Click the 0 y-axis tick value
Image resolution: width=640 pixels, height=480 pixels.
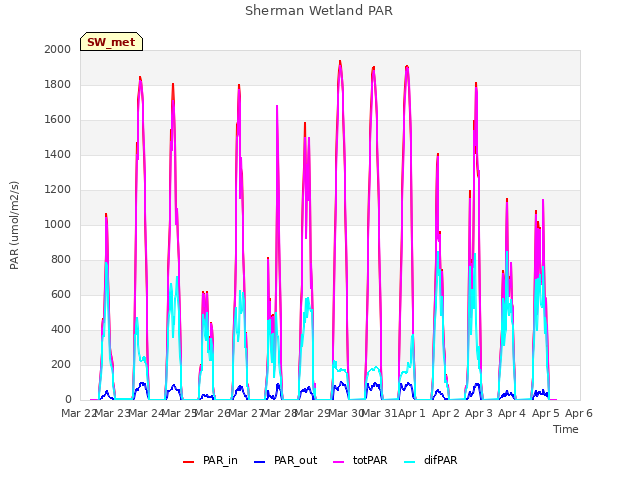68,400
